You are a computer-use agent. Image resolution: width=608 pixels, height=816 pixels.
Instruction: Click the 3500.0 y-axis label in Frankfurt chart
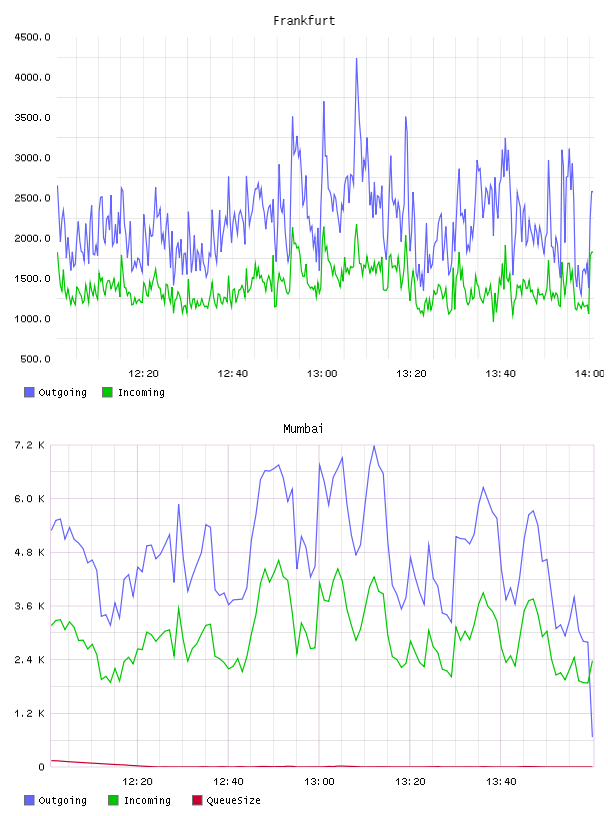(32, 118)
